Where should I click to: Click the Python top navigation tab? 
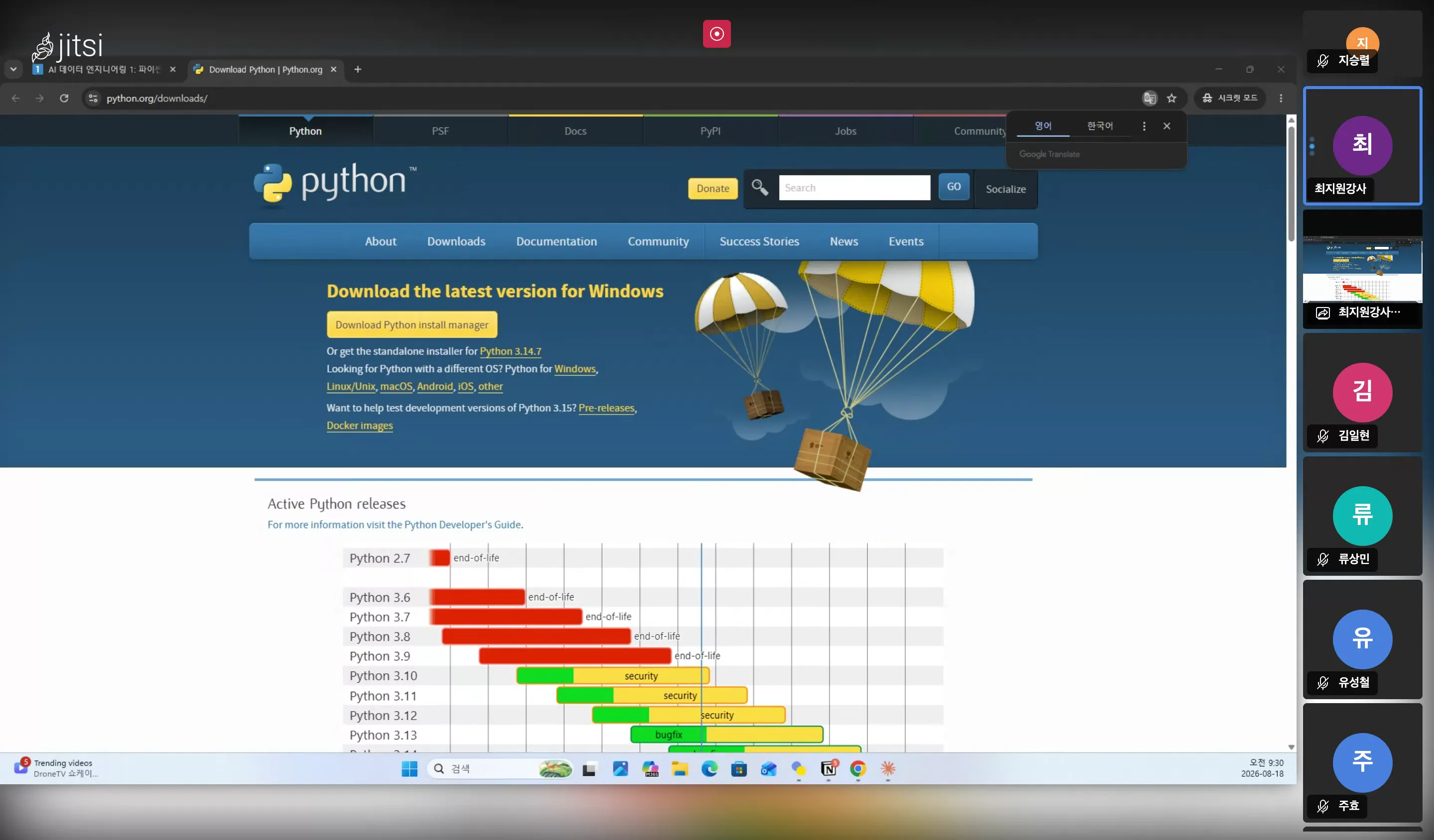coord(306,131)
